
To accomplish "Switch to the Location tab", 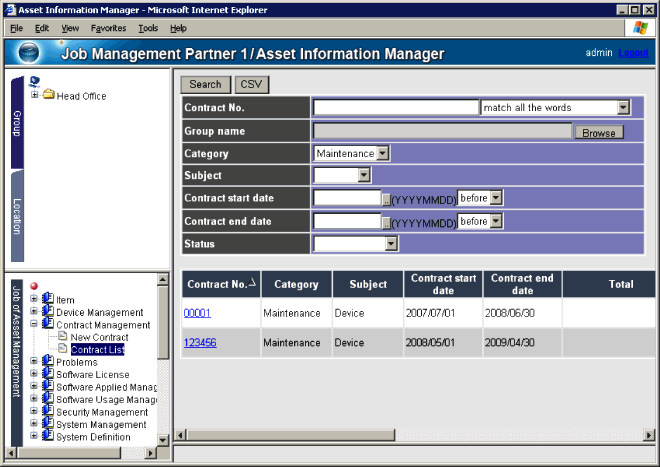I will (17, 217).
